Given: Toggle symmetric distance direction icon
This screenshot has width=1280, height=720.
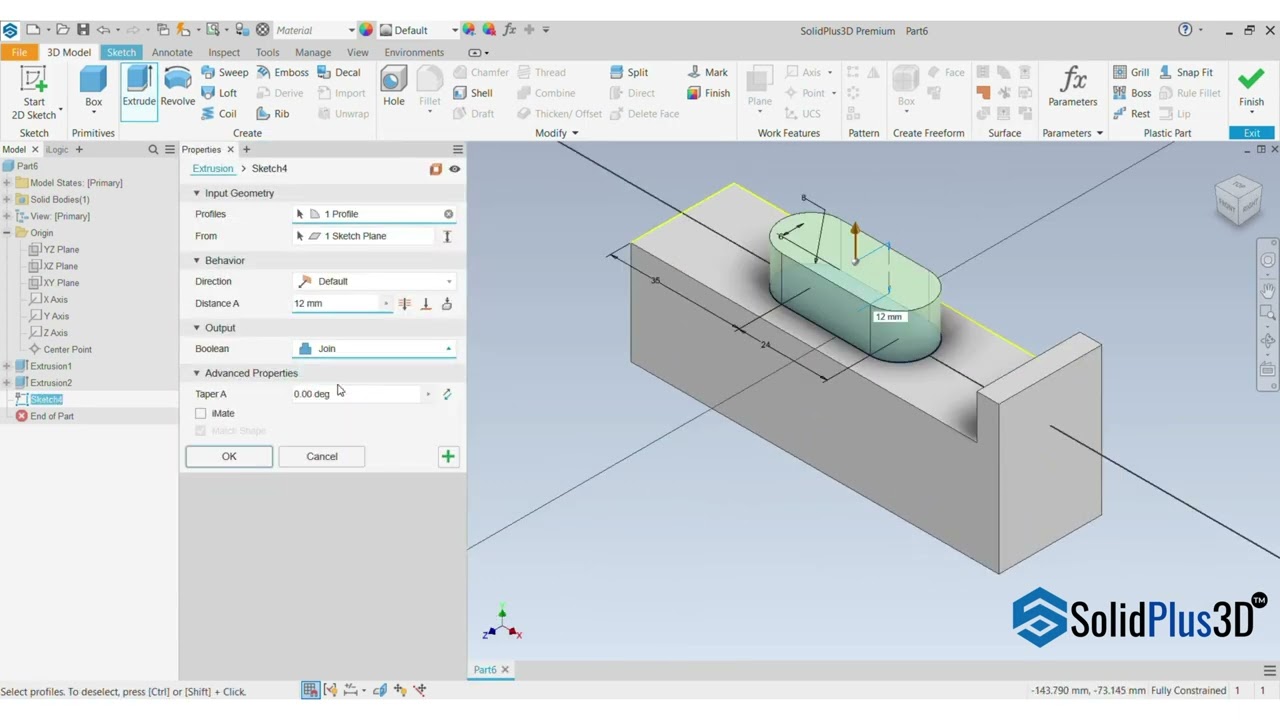Looking at the screenshot, I should [405, 304].
